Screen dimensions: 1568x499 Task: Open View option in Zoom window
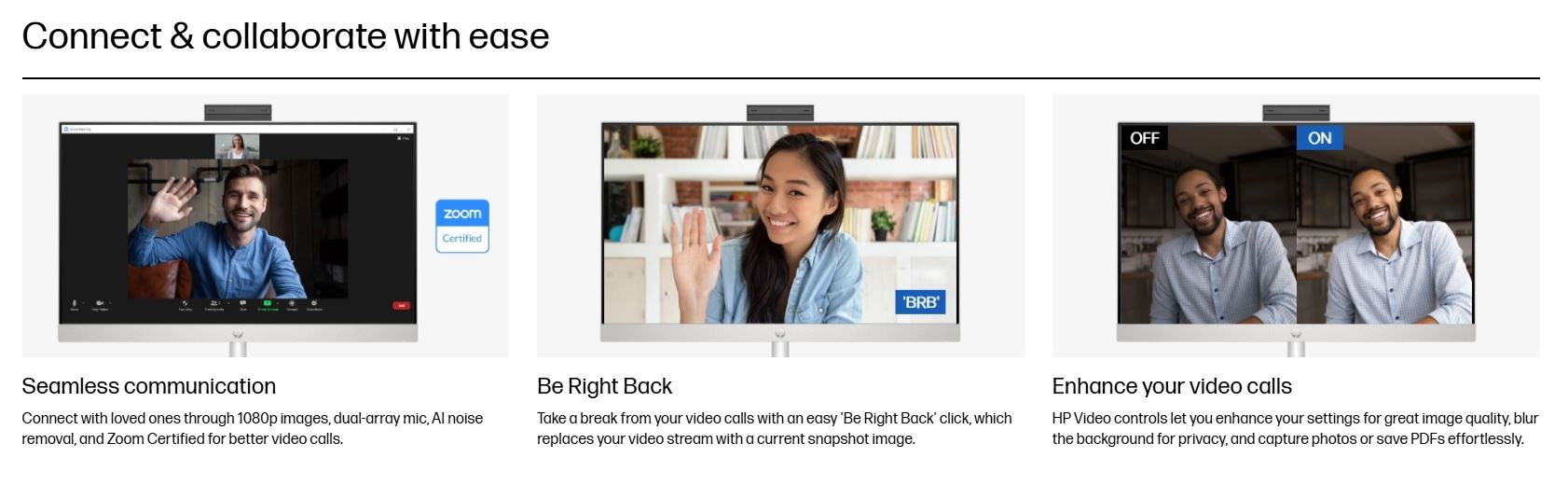click(404, 138)
